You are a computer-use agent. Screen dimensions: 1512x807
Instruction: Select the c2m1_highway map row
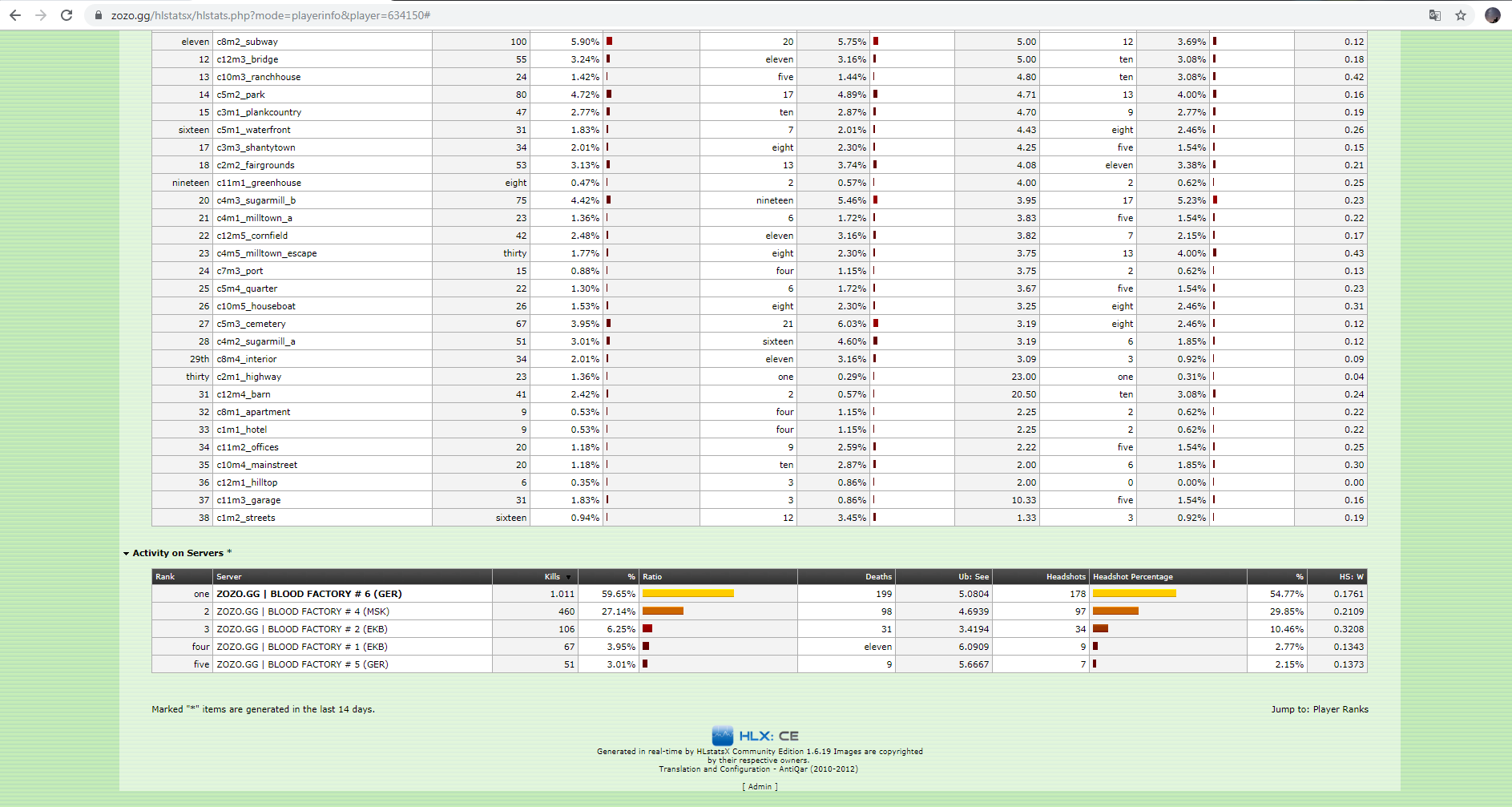pyautogui.click(x=249, y=377)
